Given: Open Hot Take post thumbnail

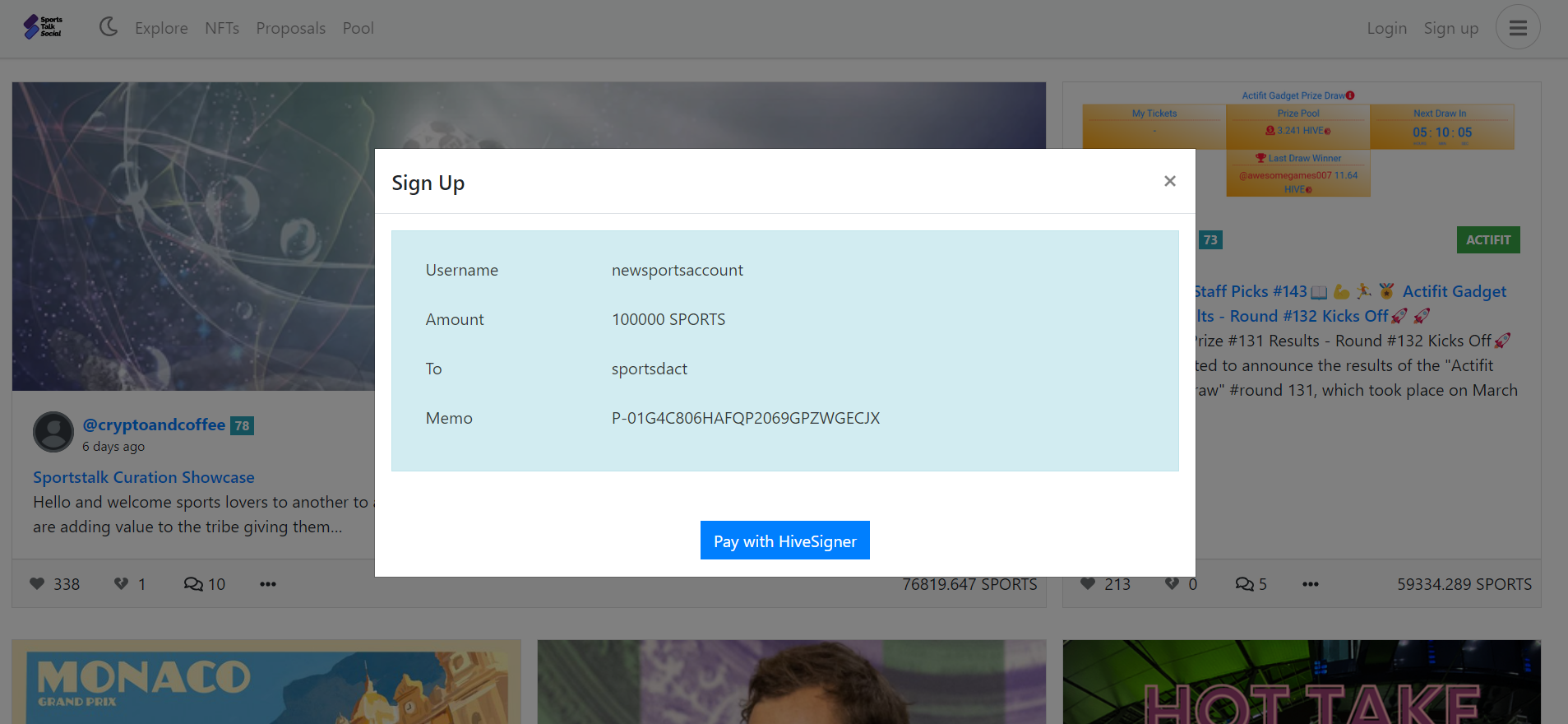Looking at the screenshot, I should click(x=1302, y=682).
